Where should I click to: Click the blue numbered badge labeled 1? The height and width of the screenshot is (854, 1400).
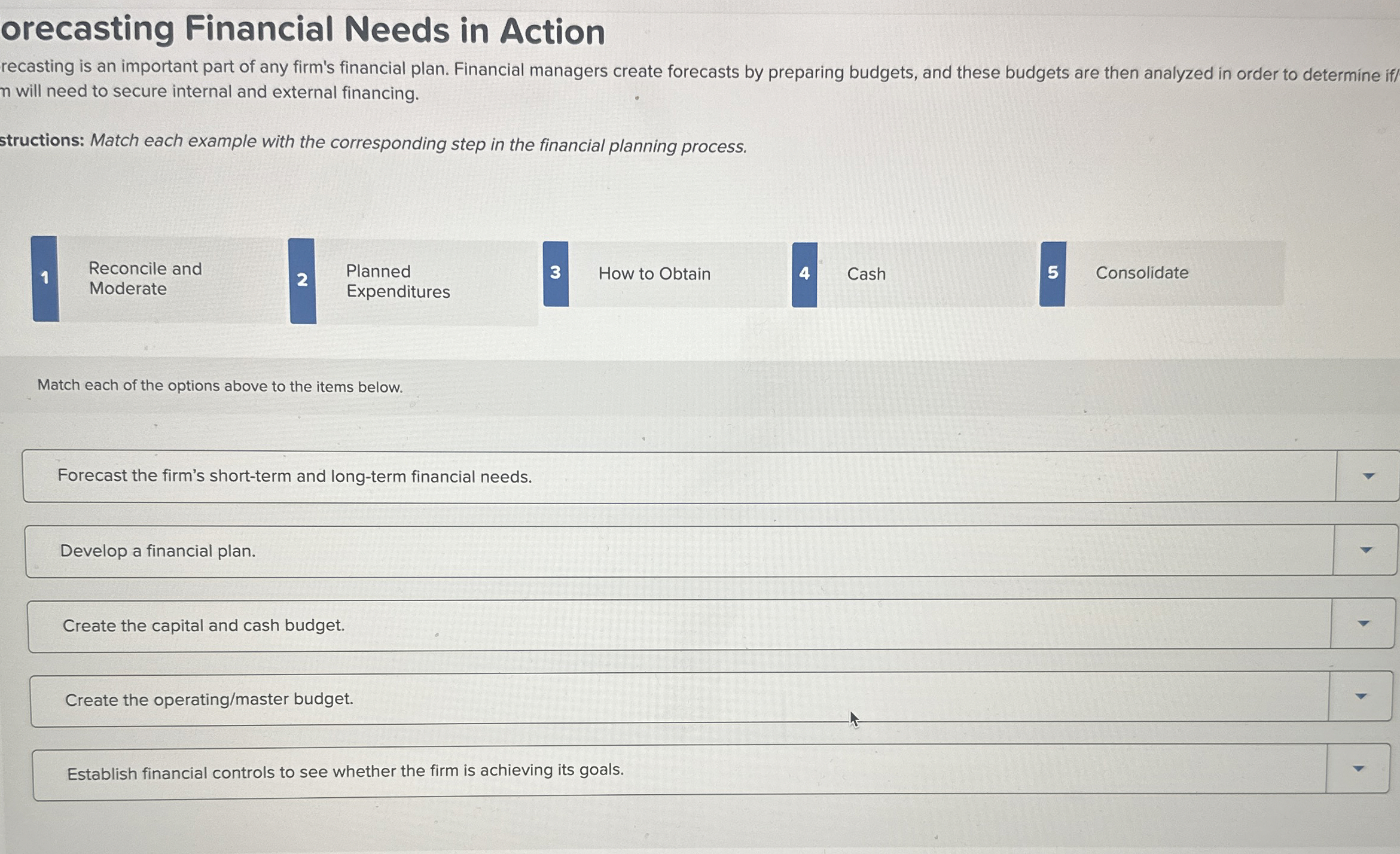[45, 279]
